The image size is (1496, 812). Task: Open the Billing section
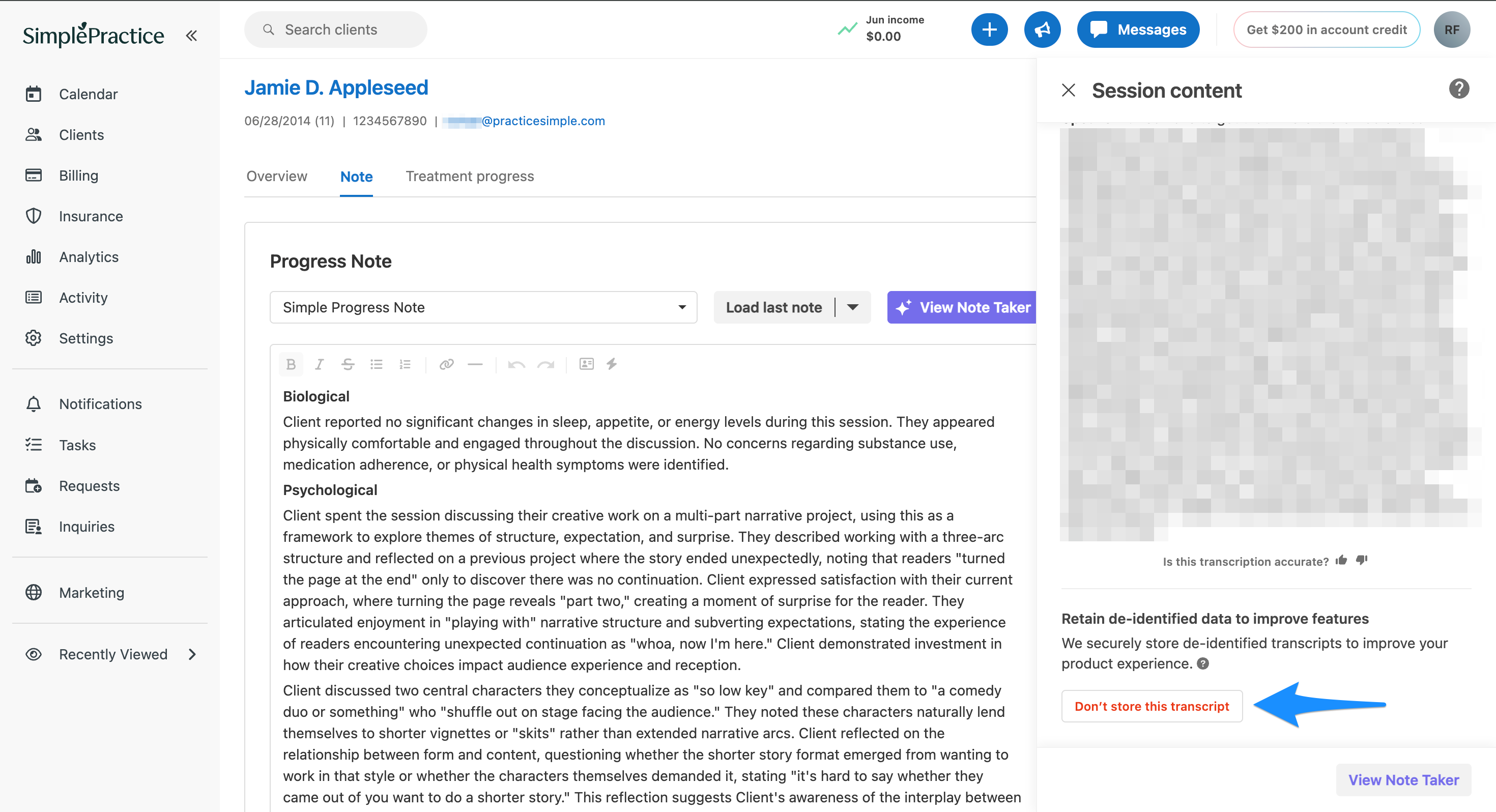pyautogui.click(x=78, y=176)
